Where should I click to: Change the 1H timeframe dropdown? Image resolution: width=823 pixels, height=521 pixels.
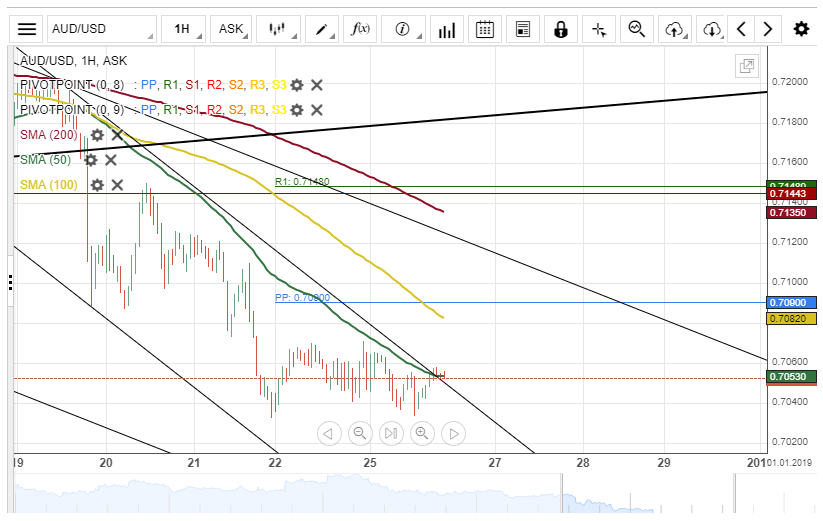[183, 29]
